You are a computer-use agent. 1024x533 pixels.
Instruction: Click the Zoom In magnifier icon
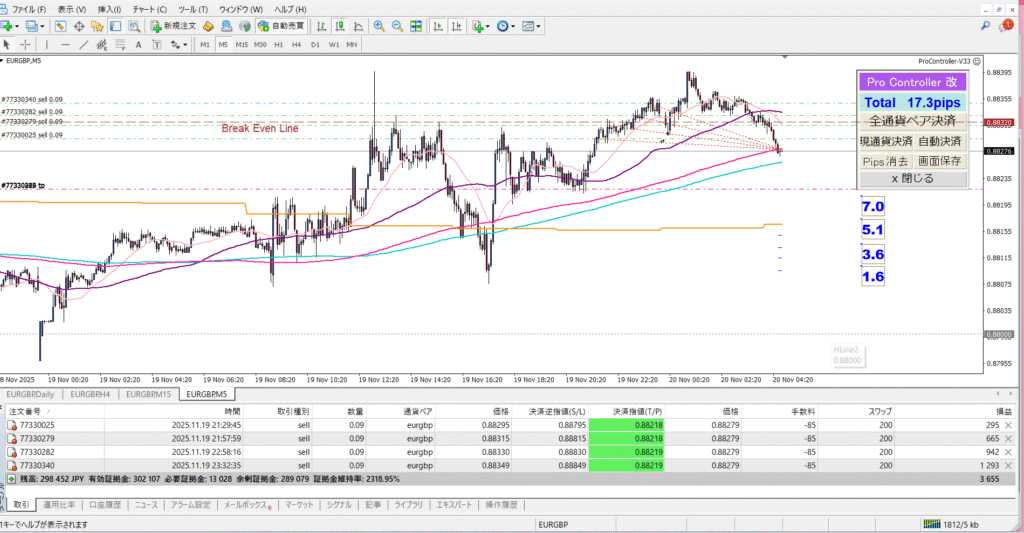(x=380, y=26)
